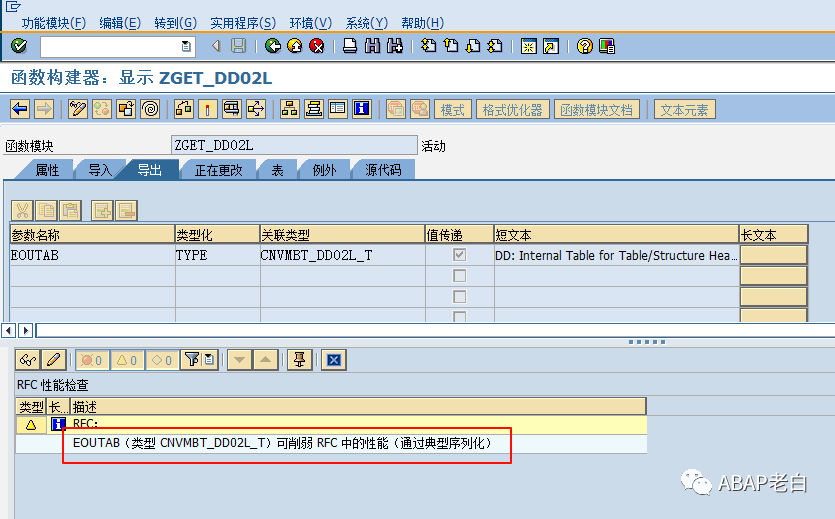Click the yellow Exit icon
Screen dimensions: 835x519
(294, 46)
